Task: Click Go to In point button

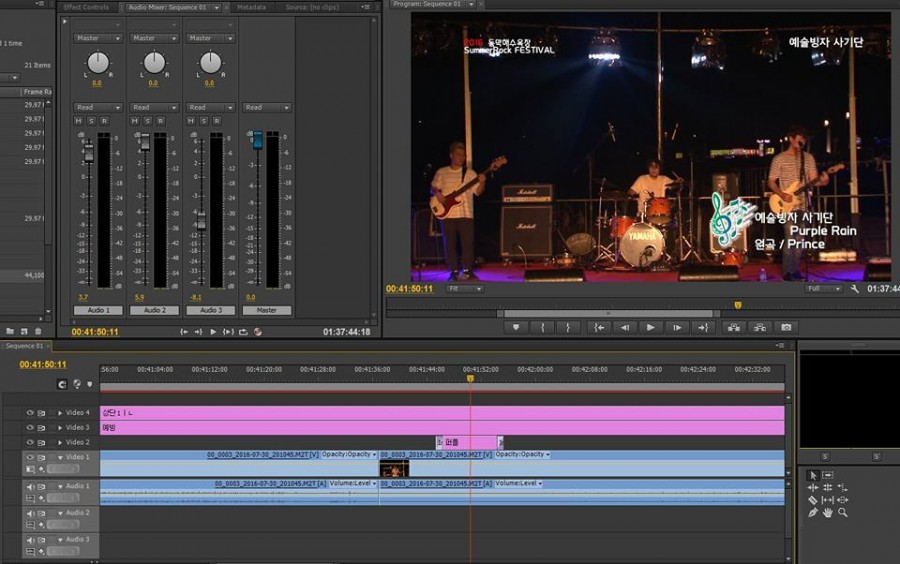Action: coord(599,328)
